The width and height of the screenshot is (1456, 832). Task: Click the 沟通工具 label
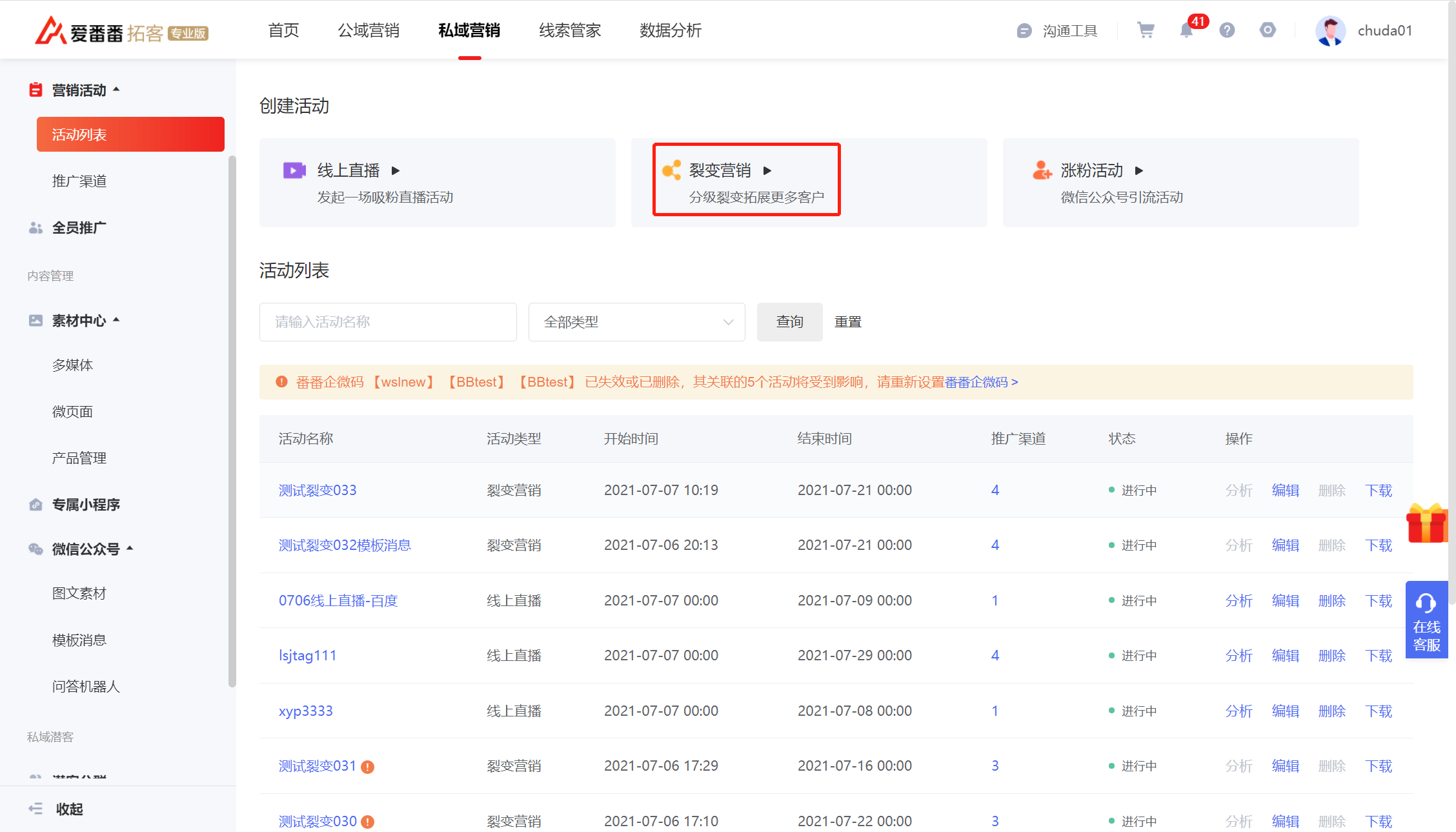1070,31
